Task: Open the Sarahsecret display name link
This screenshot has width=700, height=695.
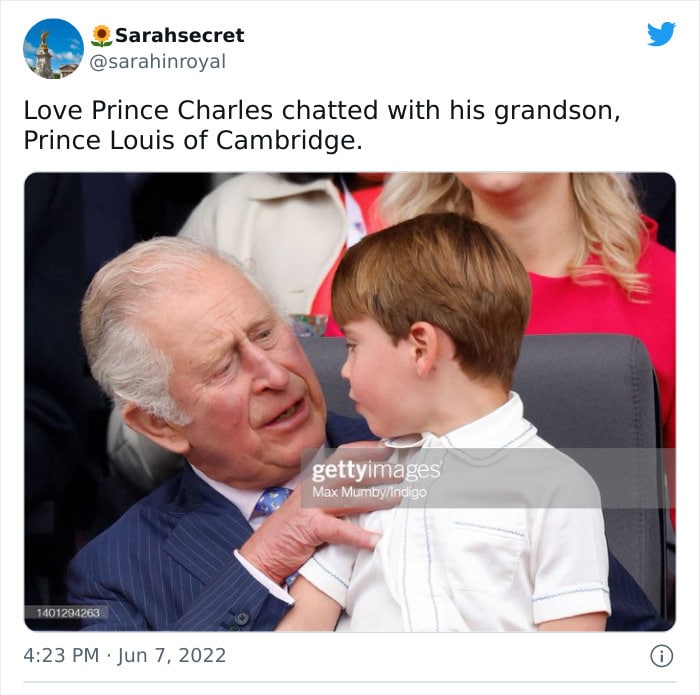Action: click(x=179, y=35)
